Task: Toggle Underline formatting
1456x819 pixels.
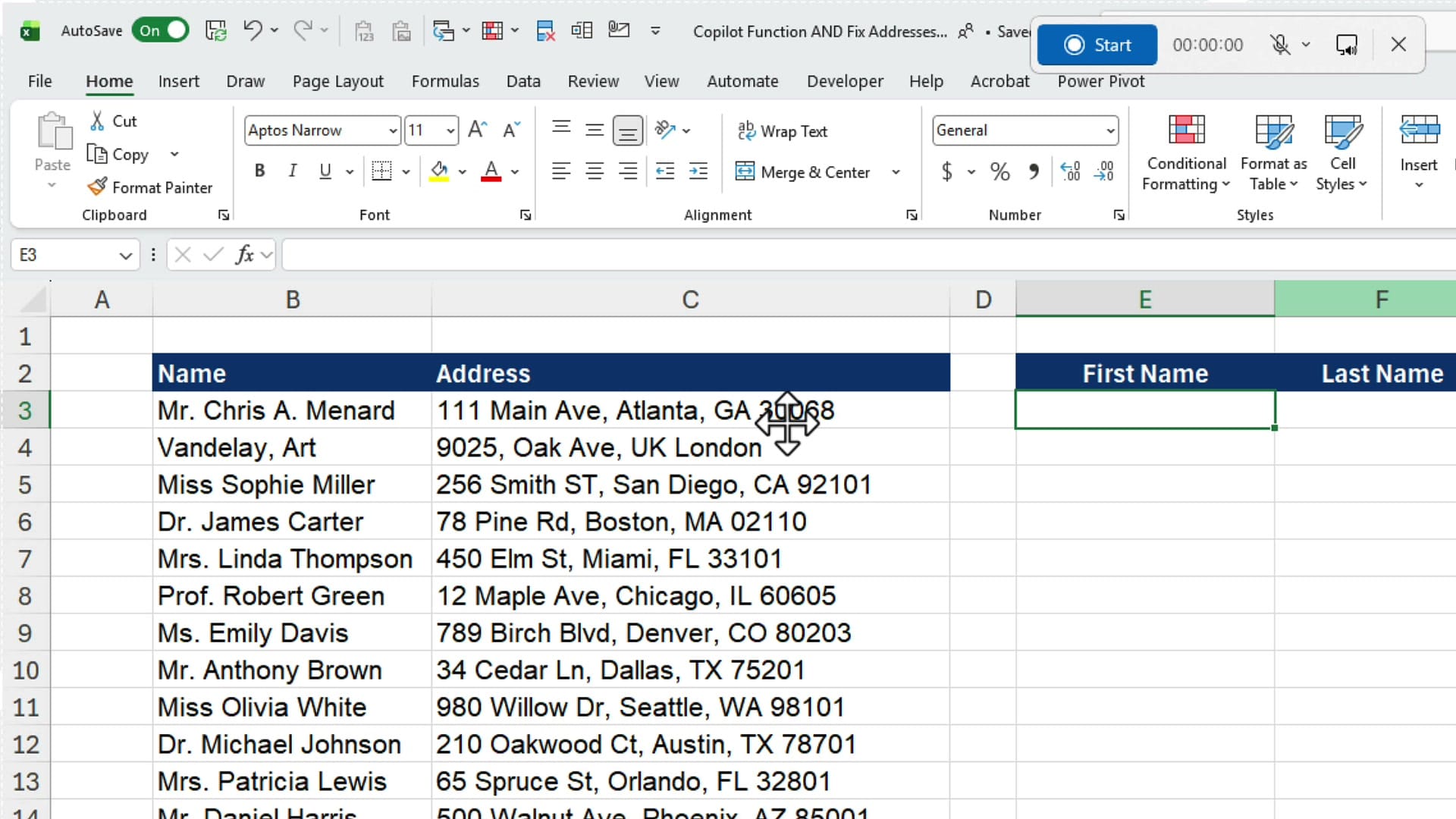Action: tap(325, 171)
